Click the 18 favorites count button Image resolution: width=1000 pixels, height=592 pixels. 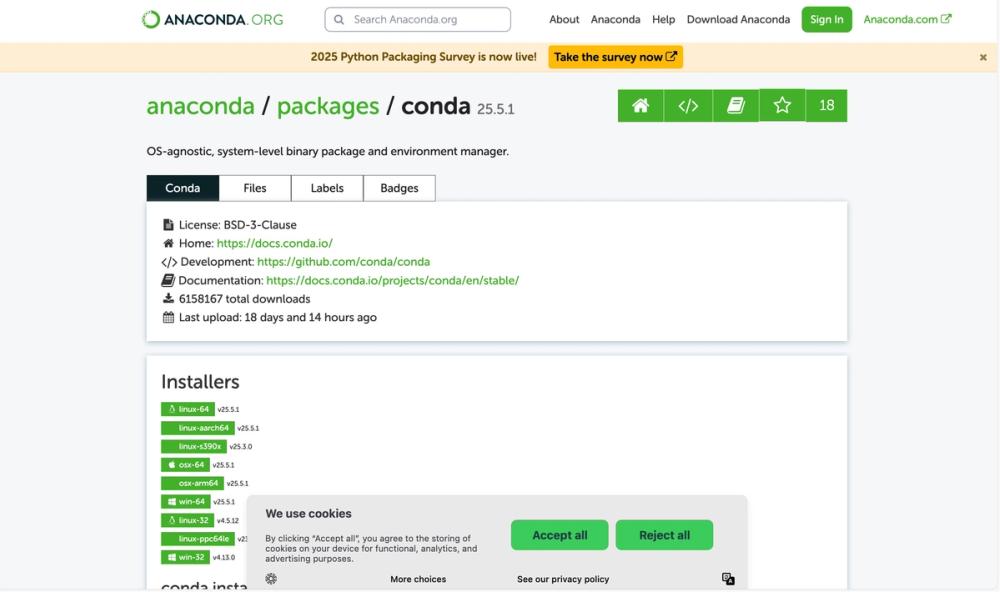pos(827,105)
